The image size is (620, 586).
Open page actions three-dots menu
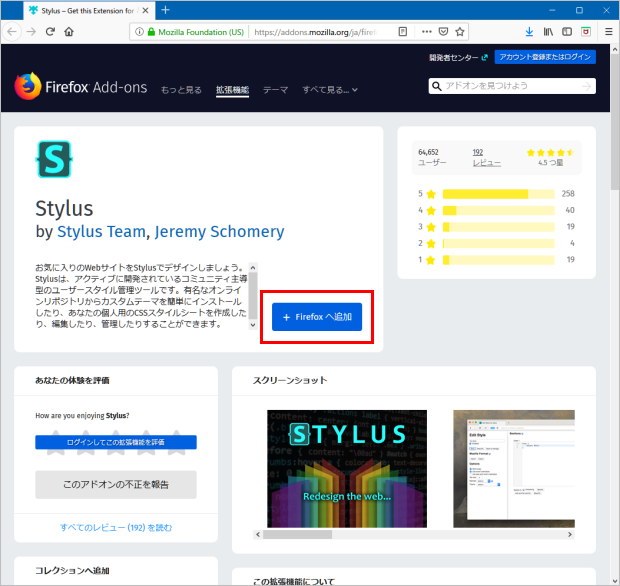point(427,32)
